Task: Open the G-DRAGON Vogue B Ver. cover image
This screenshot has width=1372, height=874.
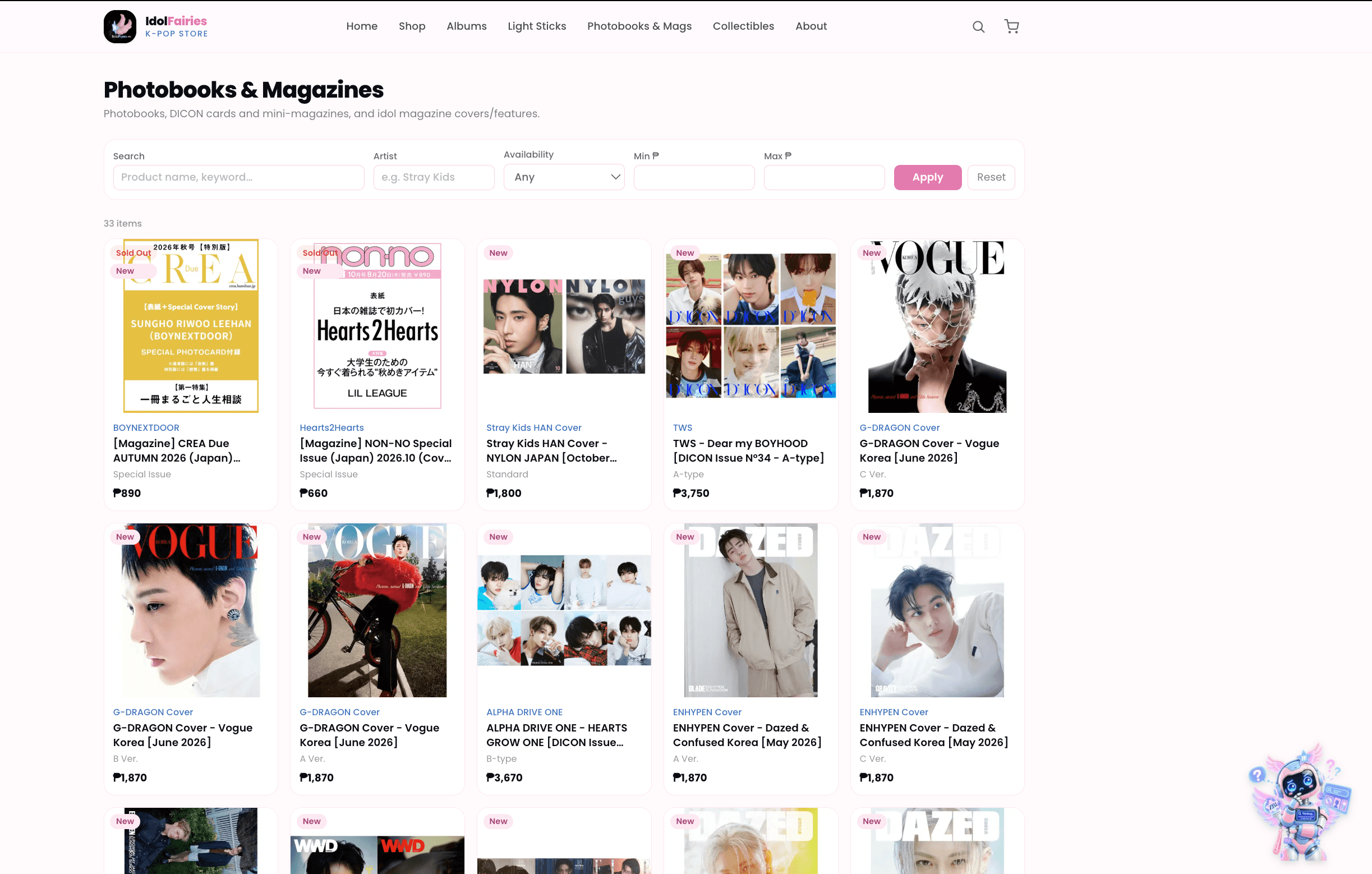Action: 191,610
